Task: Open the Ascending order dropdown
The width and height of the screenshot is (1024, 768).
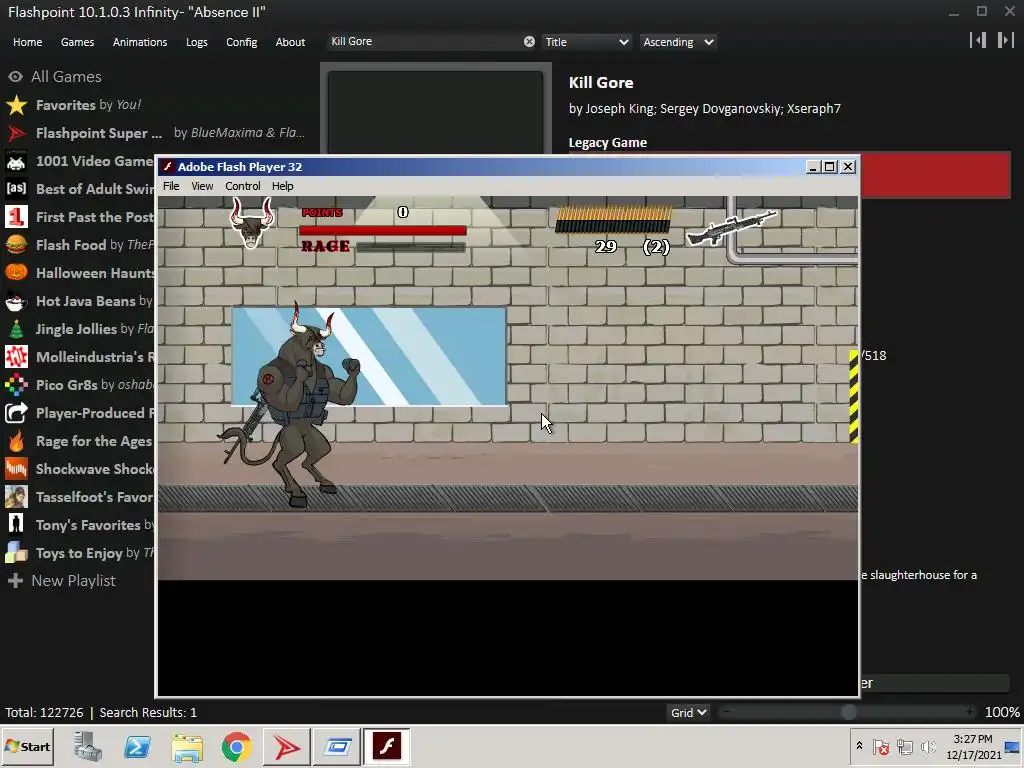Action: (x=678, y=42)
